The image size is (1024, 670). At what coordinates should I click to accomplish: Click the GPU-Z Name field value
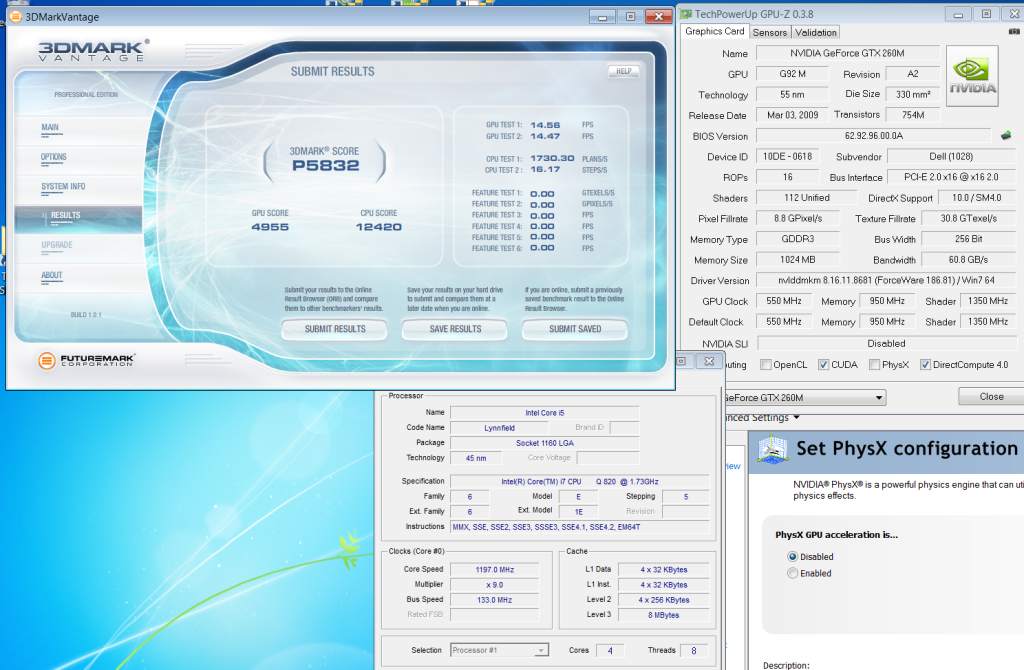click(847, 54)
